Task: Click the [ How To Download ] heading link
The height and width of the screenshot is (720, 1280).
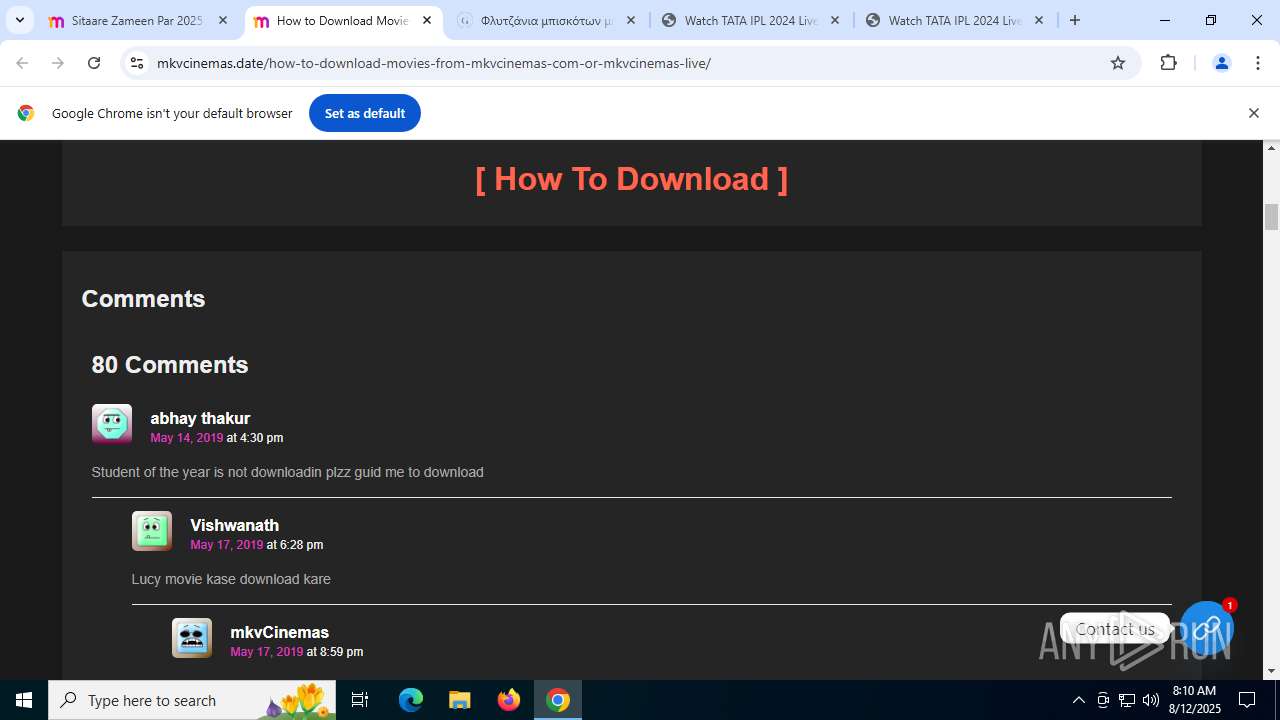Action: pos(632,178)
